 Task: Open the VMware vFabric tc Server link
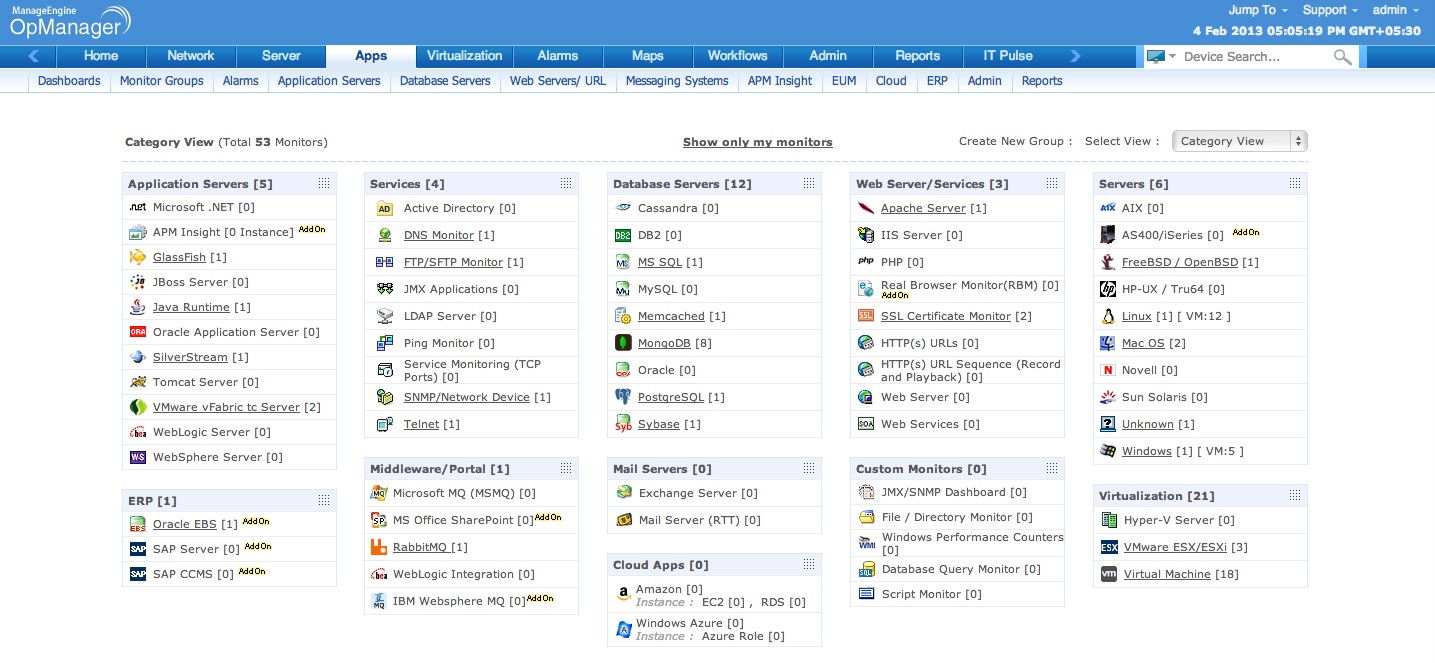tap(226, 407)
